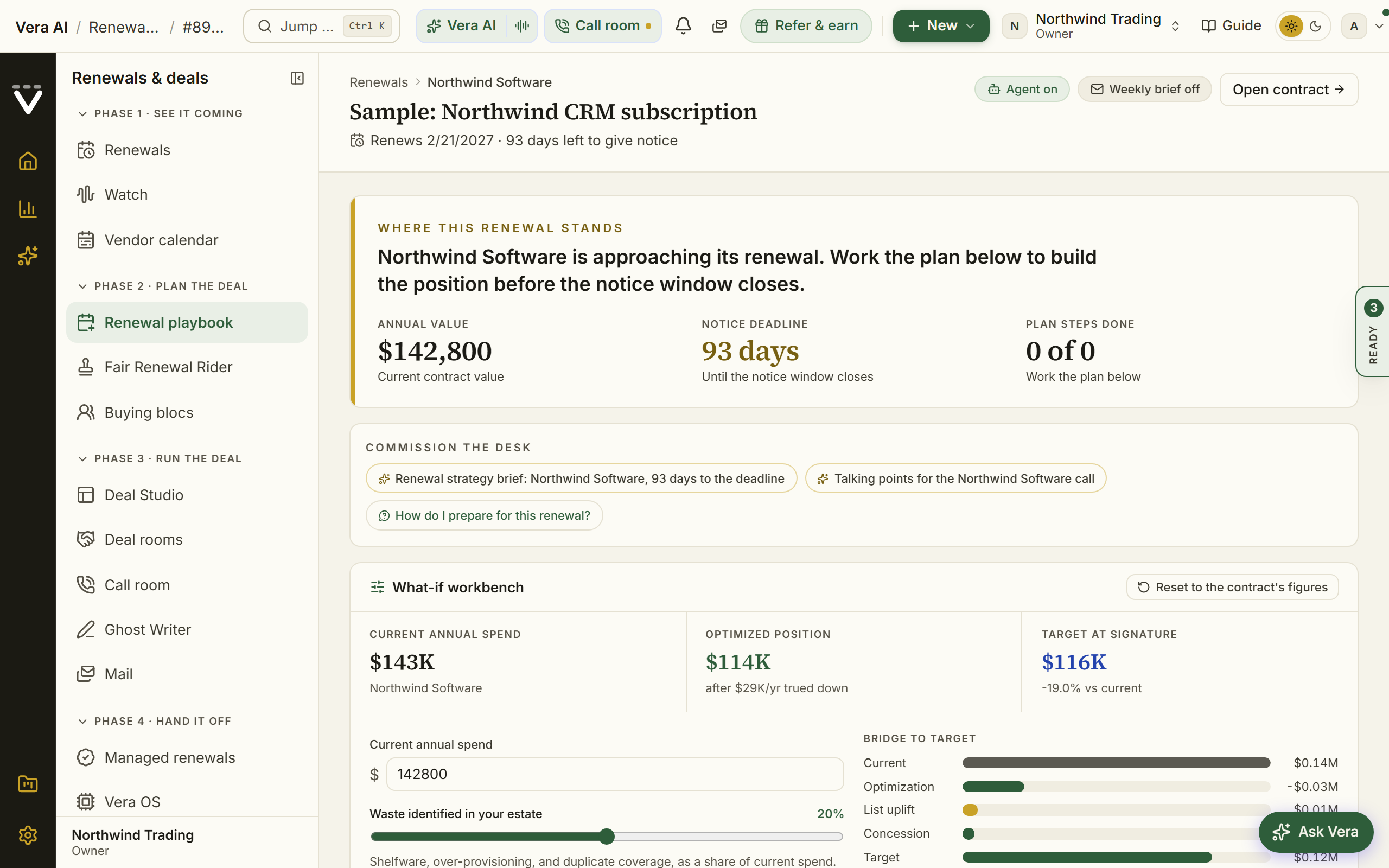Collapse Phase 4 · Hand it off

tap(155, 722)
